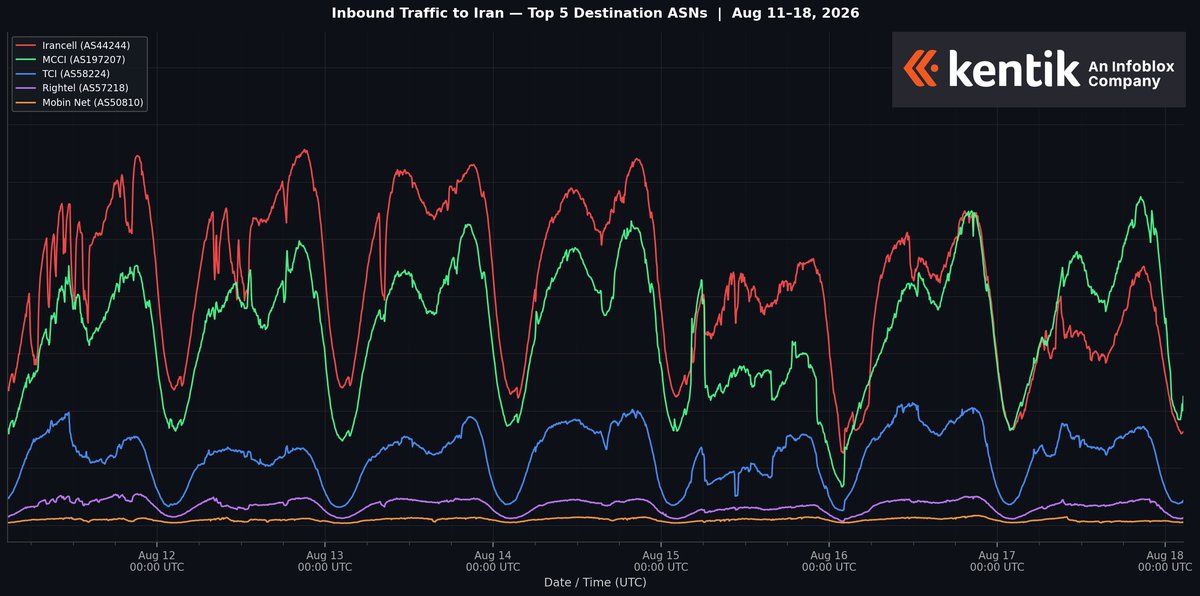This screenshot has height=596, width=1200.
Task: Click the Irancell (AS44244) legend label
Action: click(86, 46)
